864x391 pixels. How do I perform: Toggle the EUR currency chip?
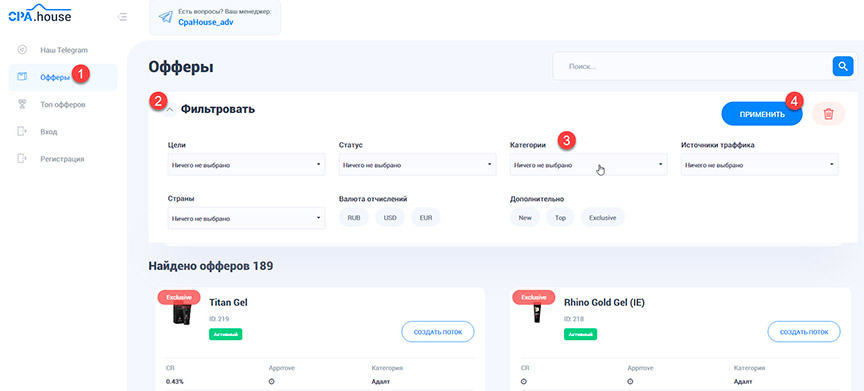point(425,218)
